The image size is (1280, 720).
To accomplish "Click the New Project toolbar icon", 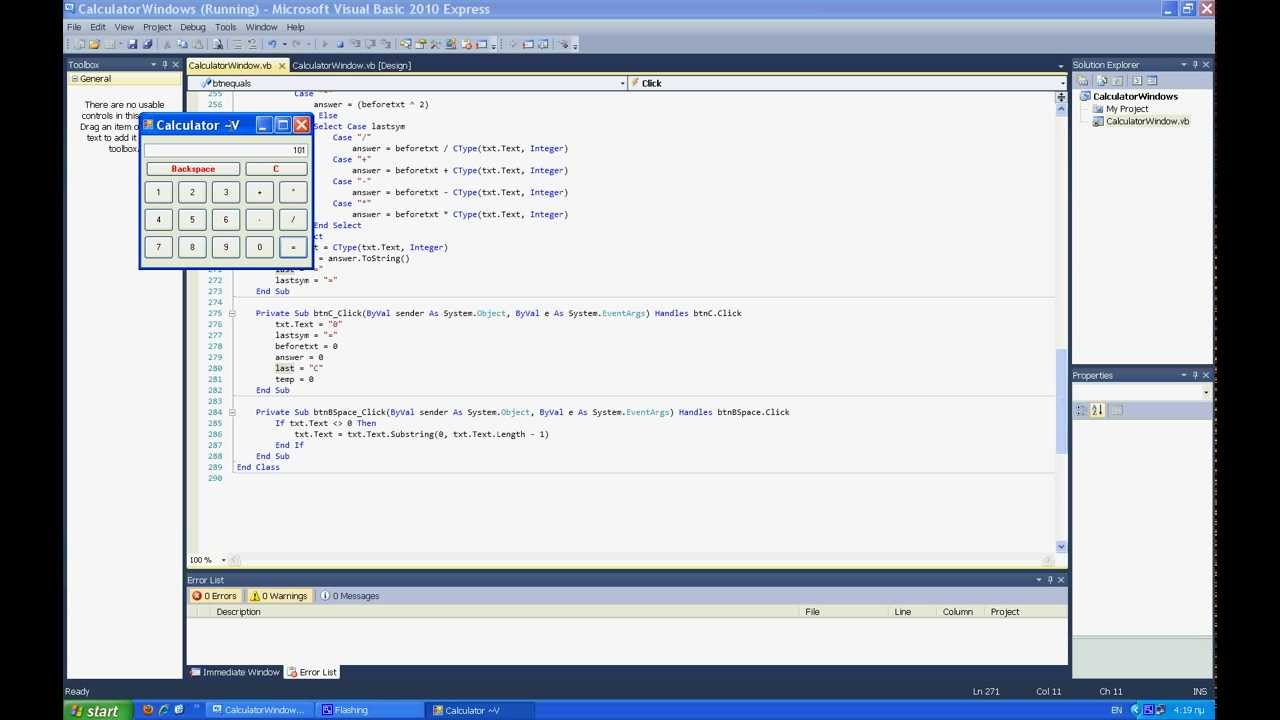I will pyautogui.click(x=79, y=44).
